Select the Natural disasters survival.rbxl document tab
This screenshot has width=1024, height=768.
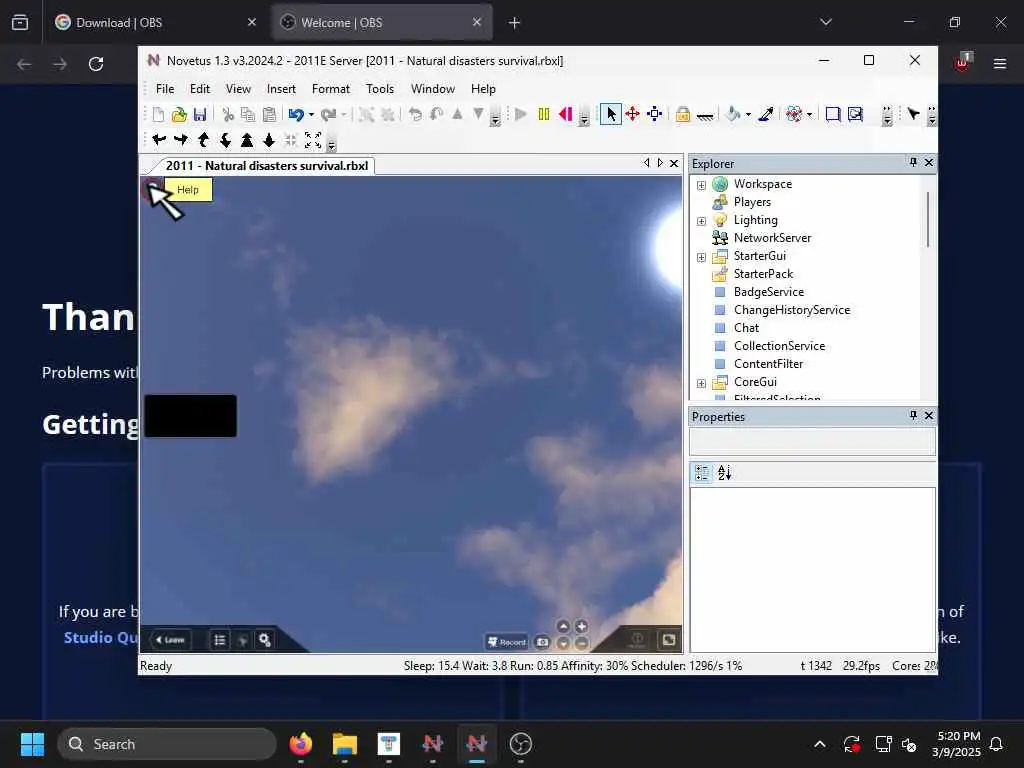coord(266,166)
